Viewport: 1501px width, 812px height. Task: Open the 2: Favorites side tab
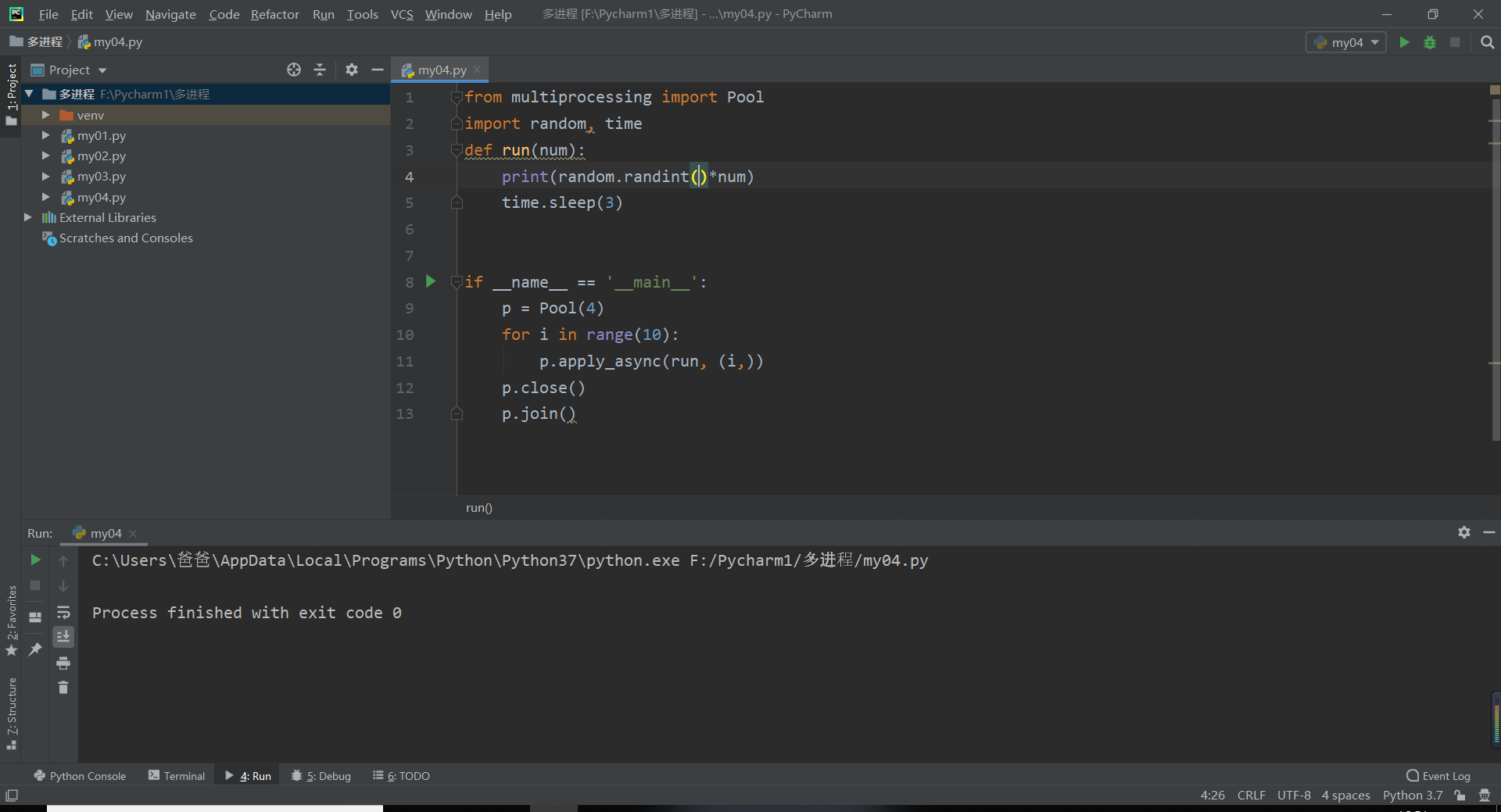click(11, 621)
